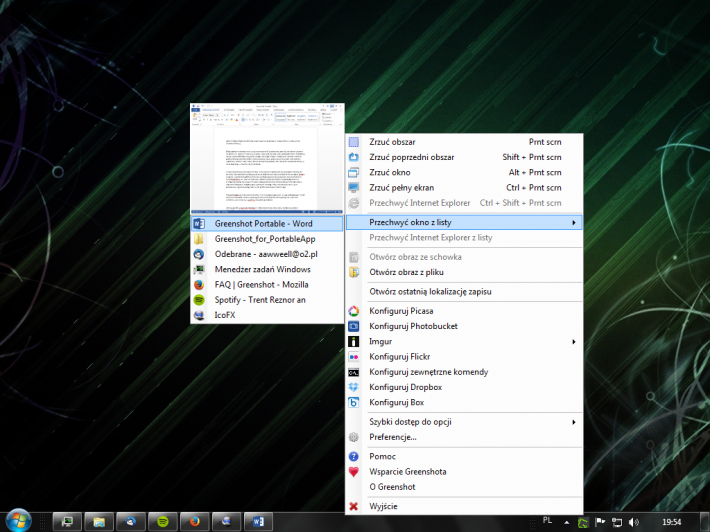Open Konfiguruj zewnętrzne komendy
This screenshot has height=532, width=710.
pyautogui.click(x=465, y=372)
